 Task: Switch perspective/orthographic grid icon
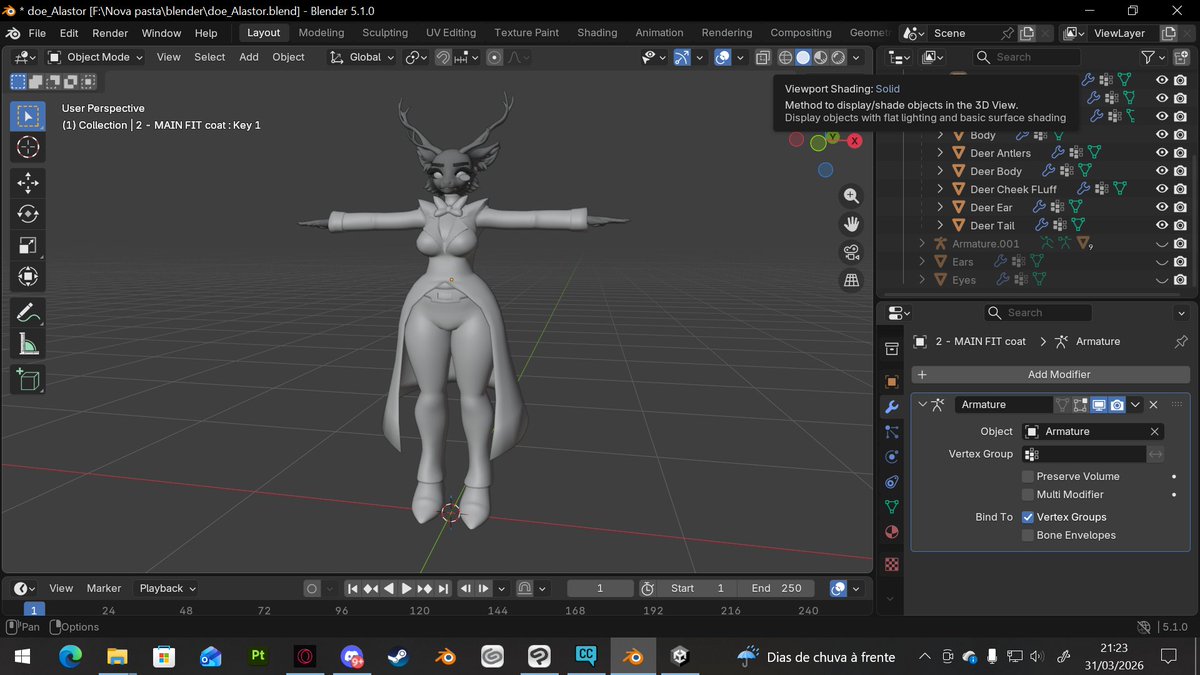[852, 281]
